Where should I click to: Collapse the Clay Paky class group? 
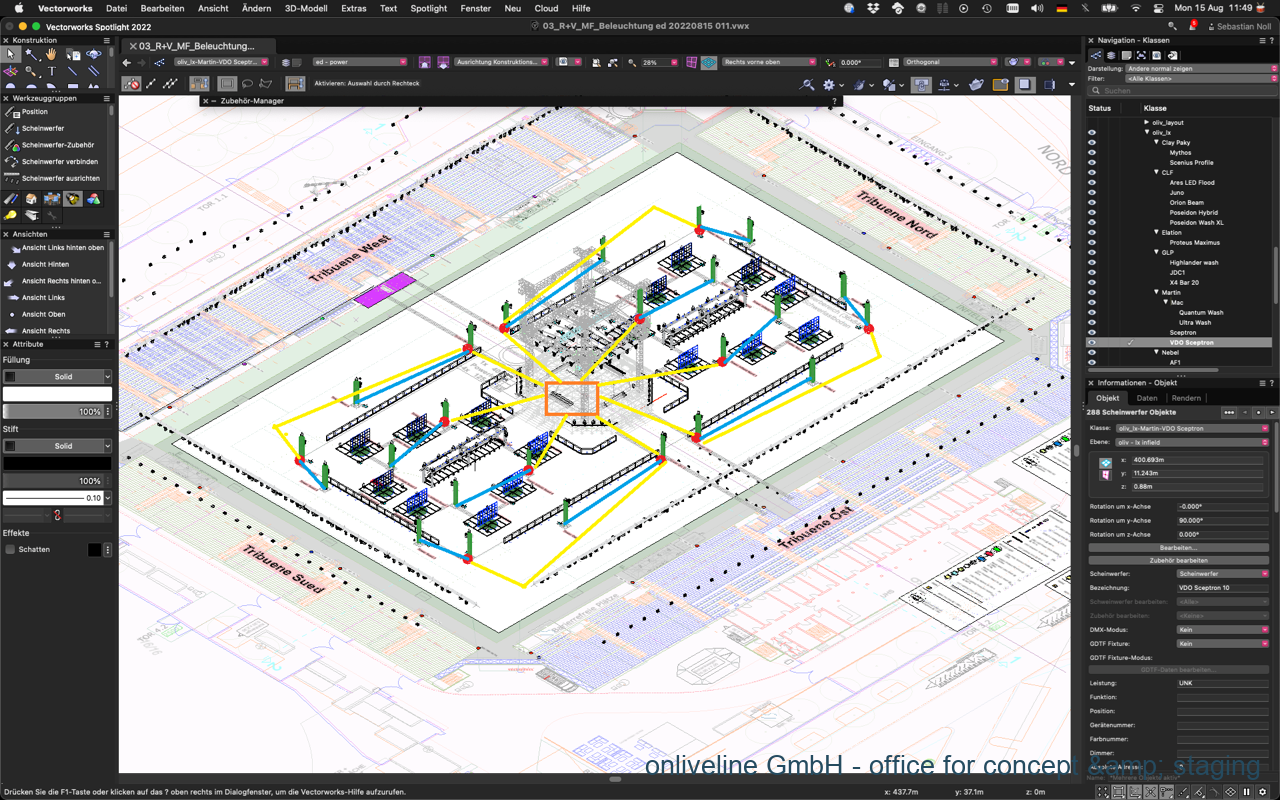pyautogui.click(x=1156, y=142)
